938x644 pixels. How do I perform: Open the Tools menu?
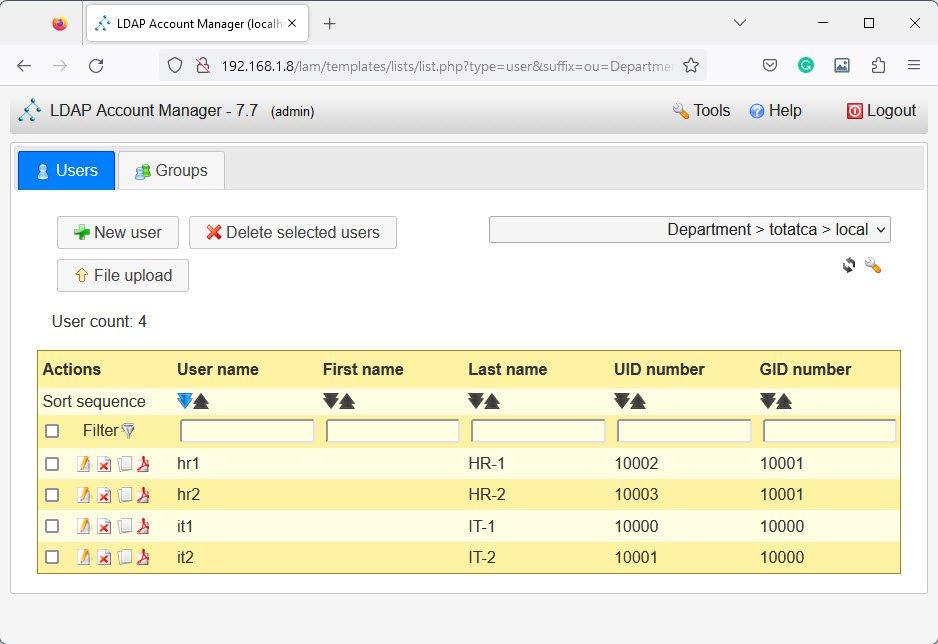click(x=701, y=111)
